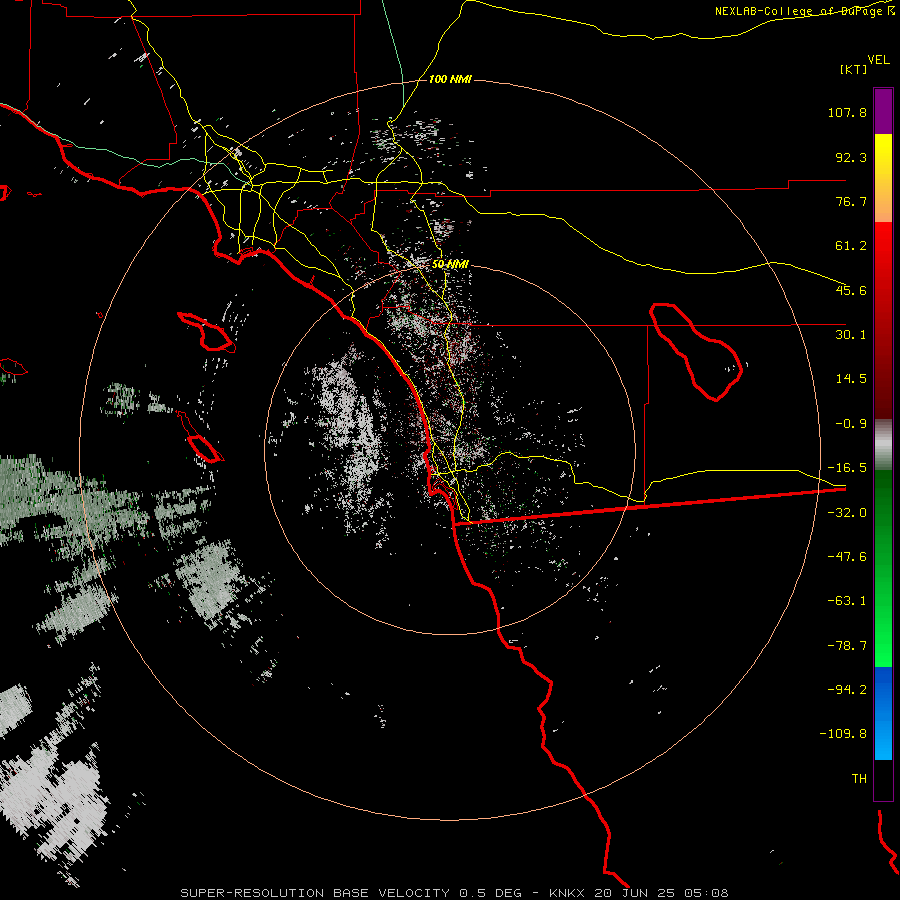
Task: Click the 45.6 velocity scale value
Action: pos(851,290)
